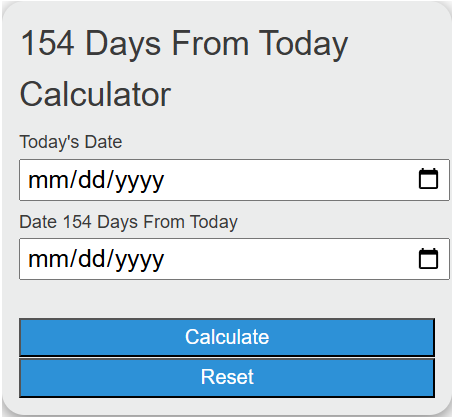Select month segment in Date 154 Days field
Viewport: 452px width, 417px height.
click(49, 260)
